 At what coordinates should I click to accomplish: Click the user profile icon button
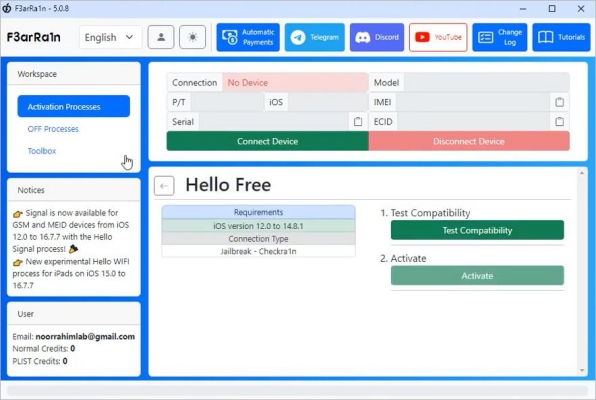tap(161, 37)
